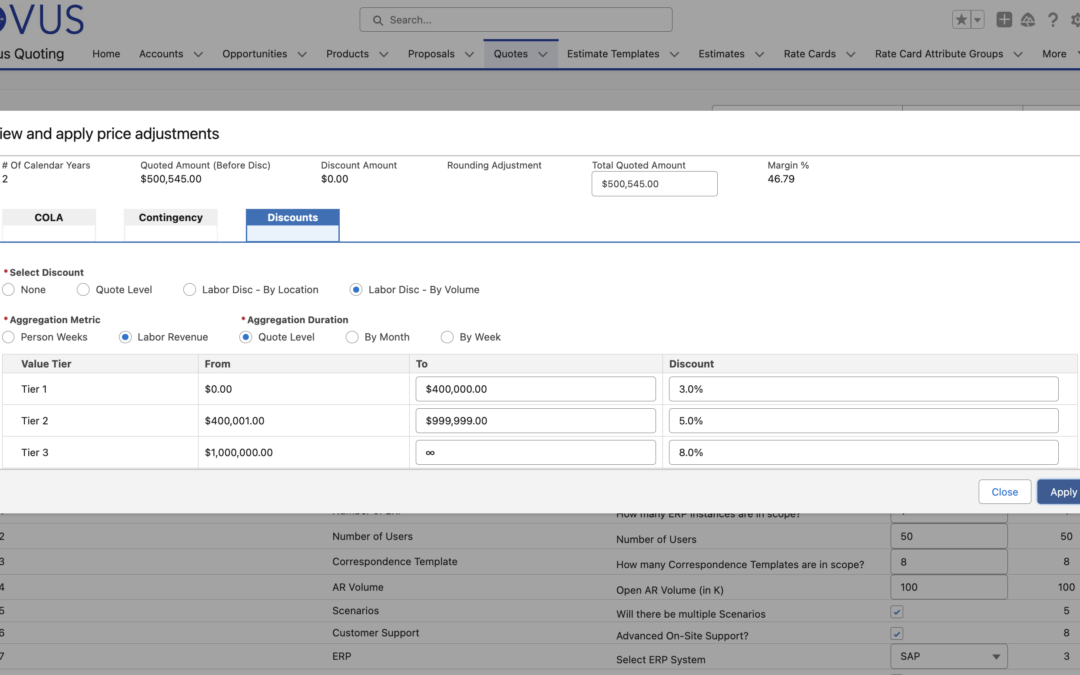The width and height of the screenshot is (1080, 675).
Task: Uncheck the multiple Scenarios checkbox
Action: tap(896, 611)
